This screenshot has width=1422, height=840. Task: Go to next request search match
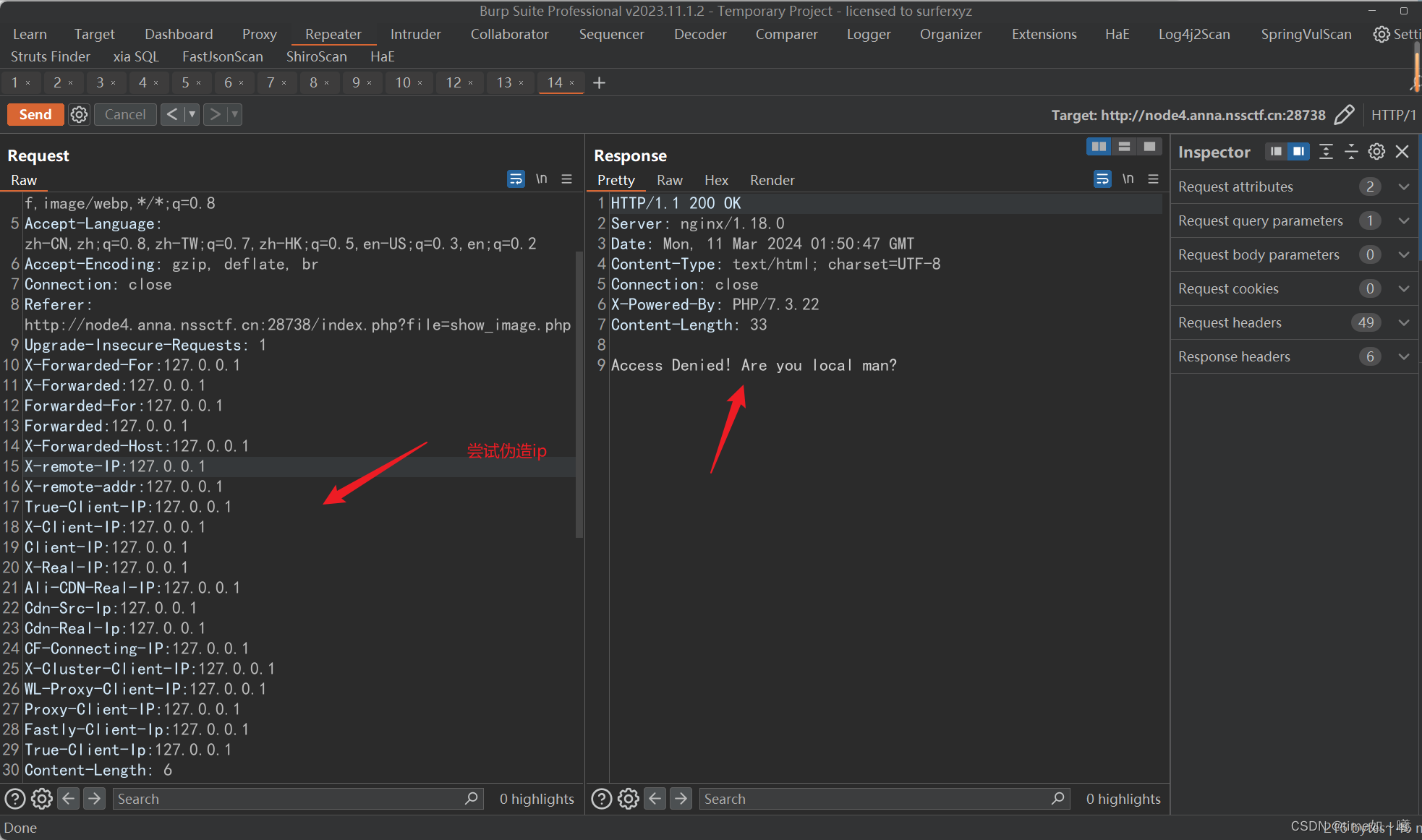coord(94,799)
